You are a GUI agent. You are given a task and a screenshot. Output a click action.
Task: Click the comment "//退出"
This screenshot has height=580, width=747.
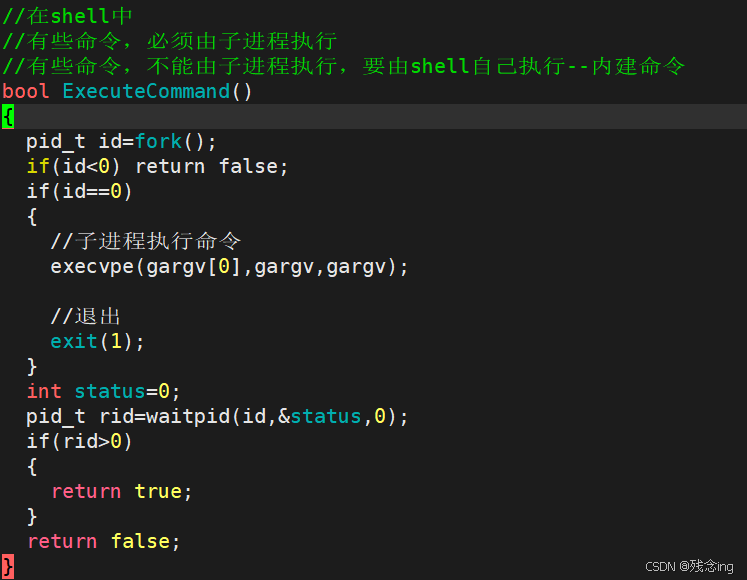point(86,316)
